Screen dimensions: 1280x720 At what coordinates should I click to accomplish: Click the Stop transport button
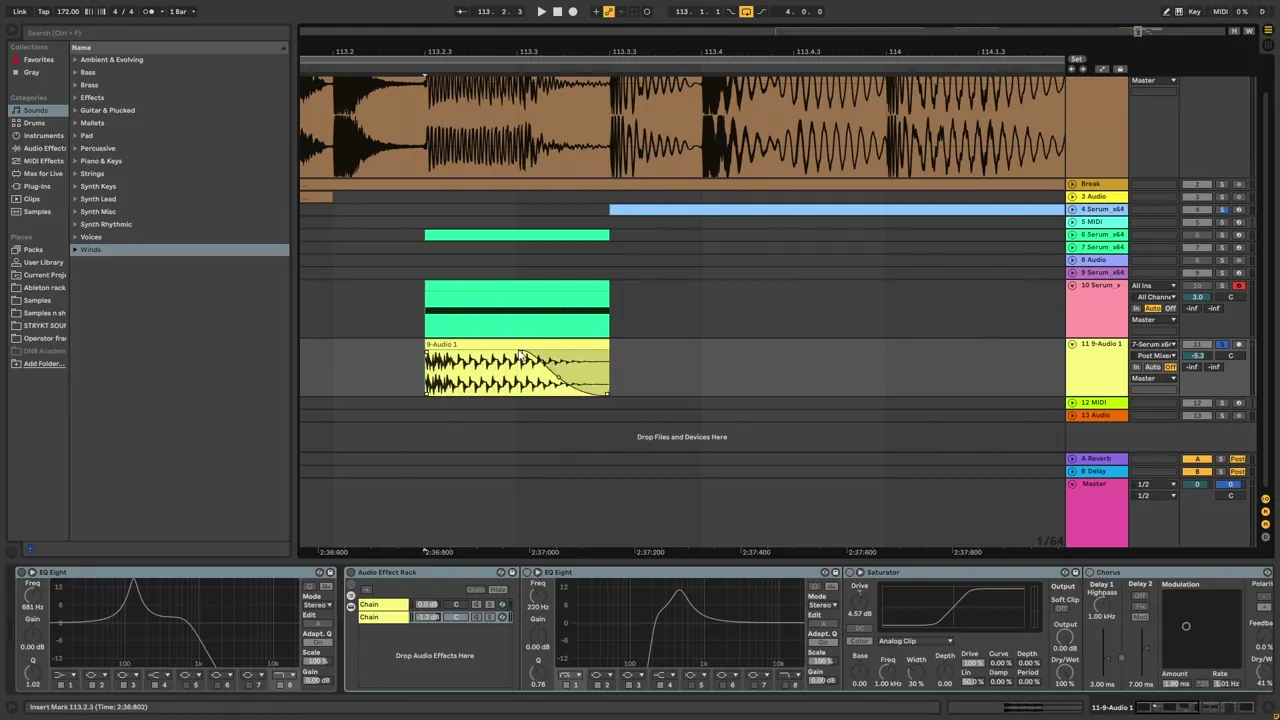coord(557,12)
